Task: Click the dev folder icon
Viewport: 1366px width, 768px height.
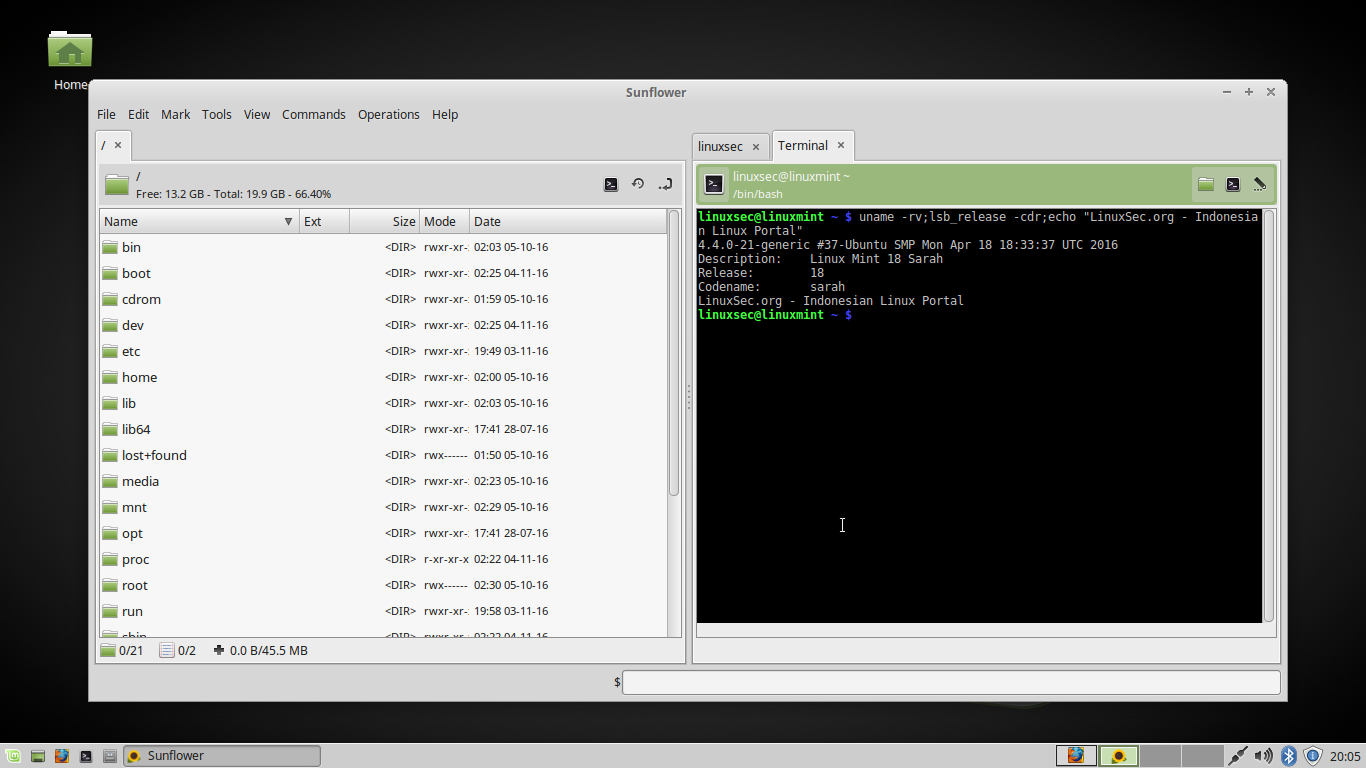Action: 110,325
